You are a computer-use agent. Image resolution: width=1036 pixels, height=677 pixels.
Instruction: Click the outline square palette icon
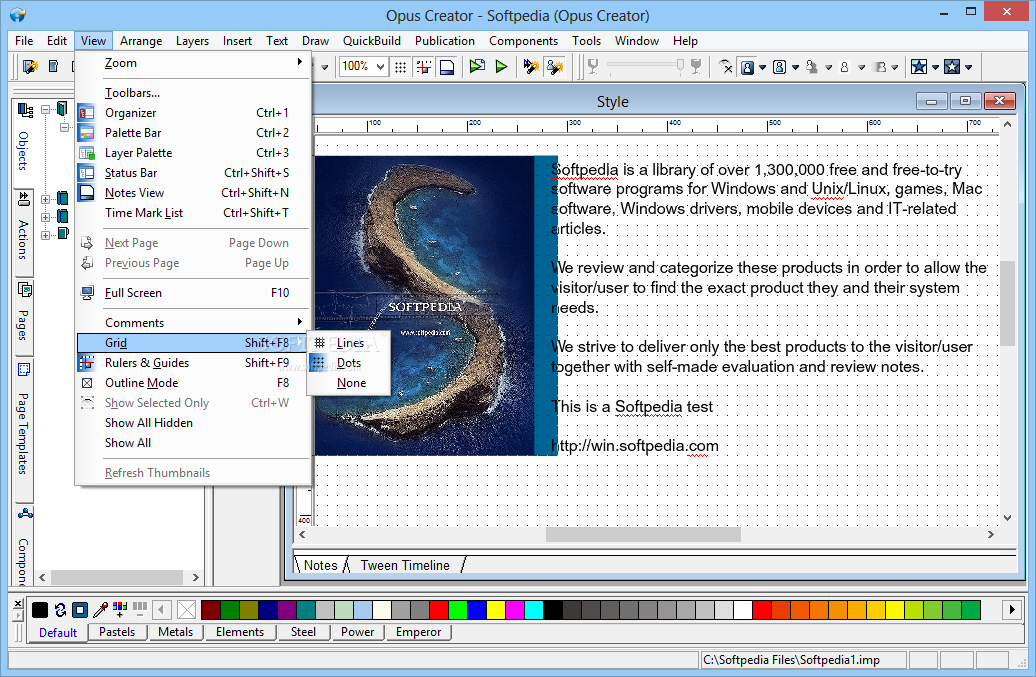80,610
